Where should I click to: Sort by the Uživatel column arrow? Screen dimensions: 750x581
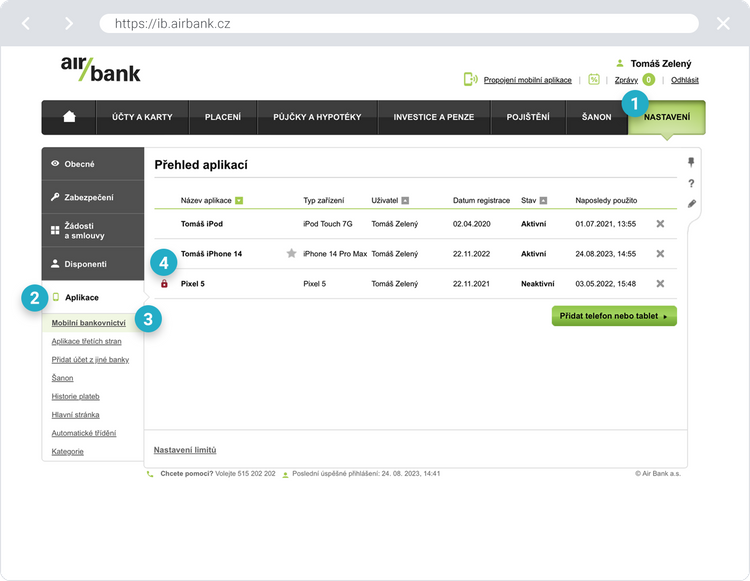[x=405, y=201]
